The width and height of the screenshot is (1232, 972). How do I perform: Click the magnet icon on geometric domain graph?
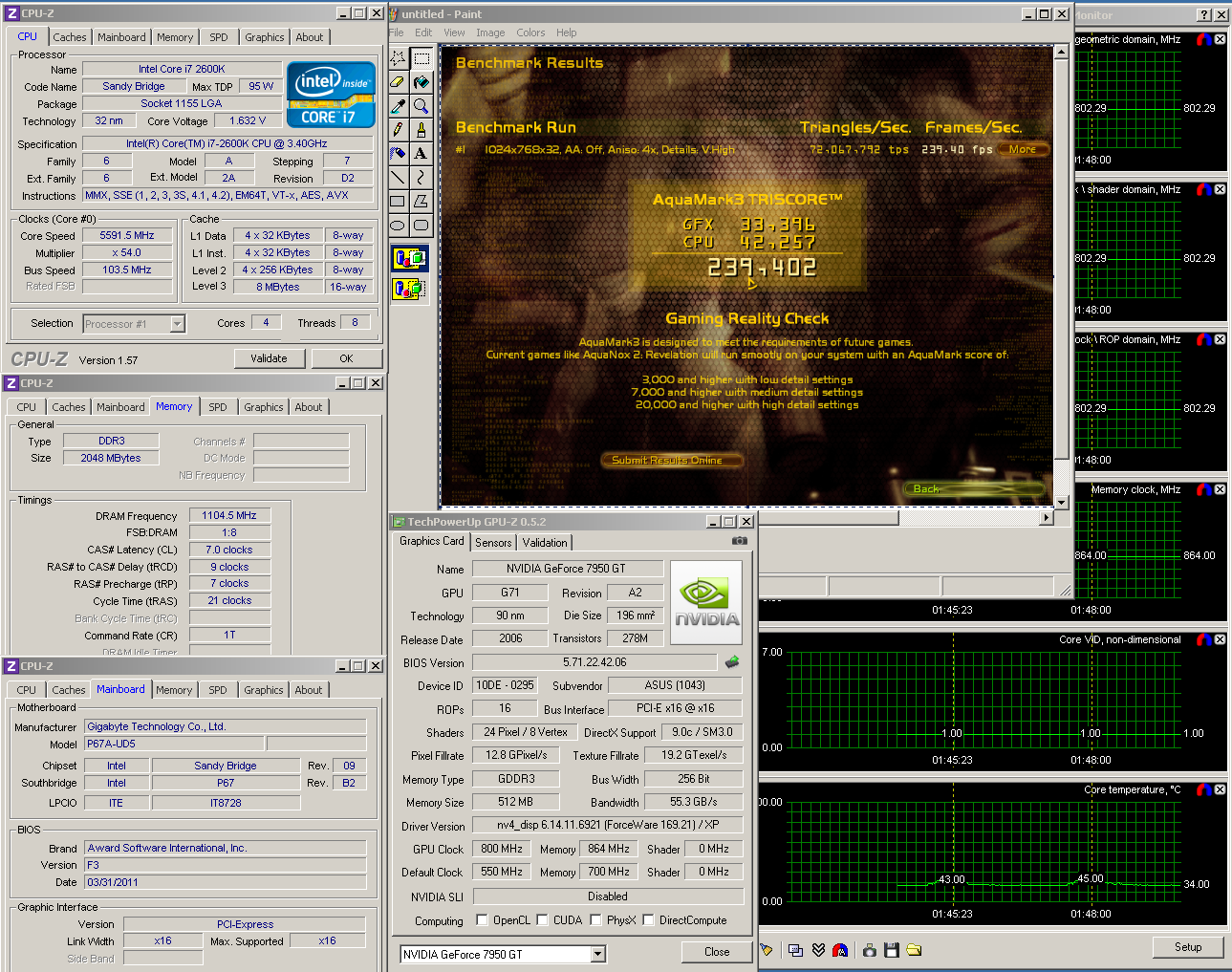coord(1204,39)
